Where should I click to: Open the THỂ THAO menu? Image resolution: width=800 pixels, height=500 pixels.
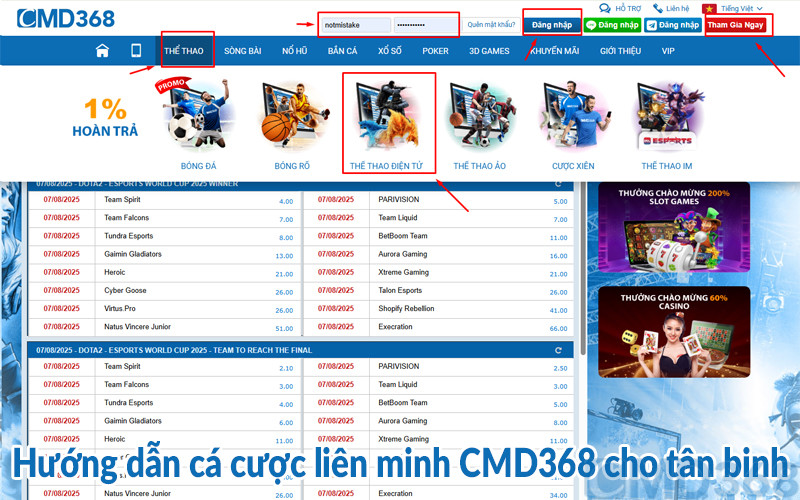tap(184, 51)
